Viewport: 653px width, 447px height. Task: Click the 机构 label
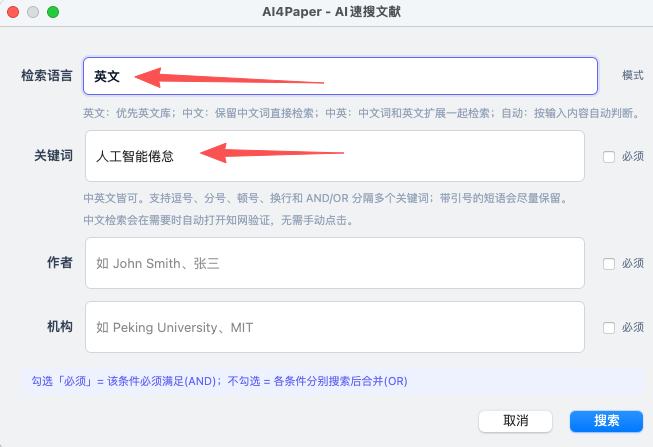tap(60, 327)
